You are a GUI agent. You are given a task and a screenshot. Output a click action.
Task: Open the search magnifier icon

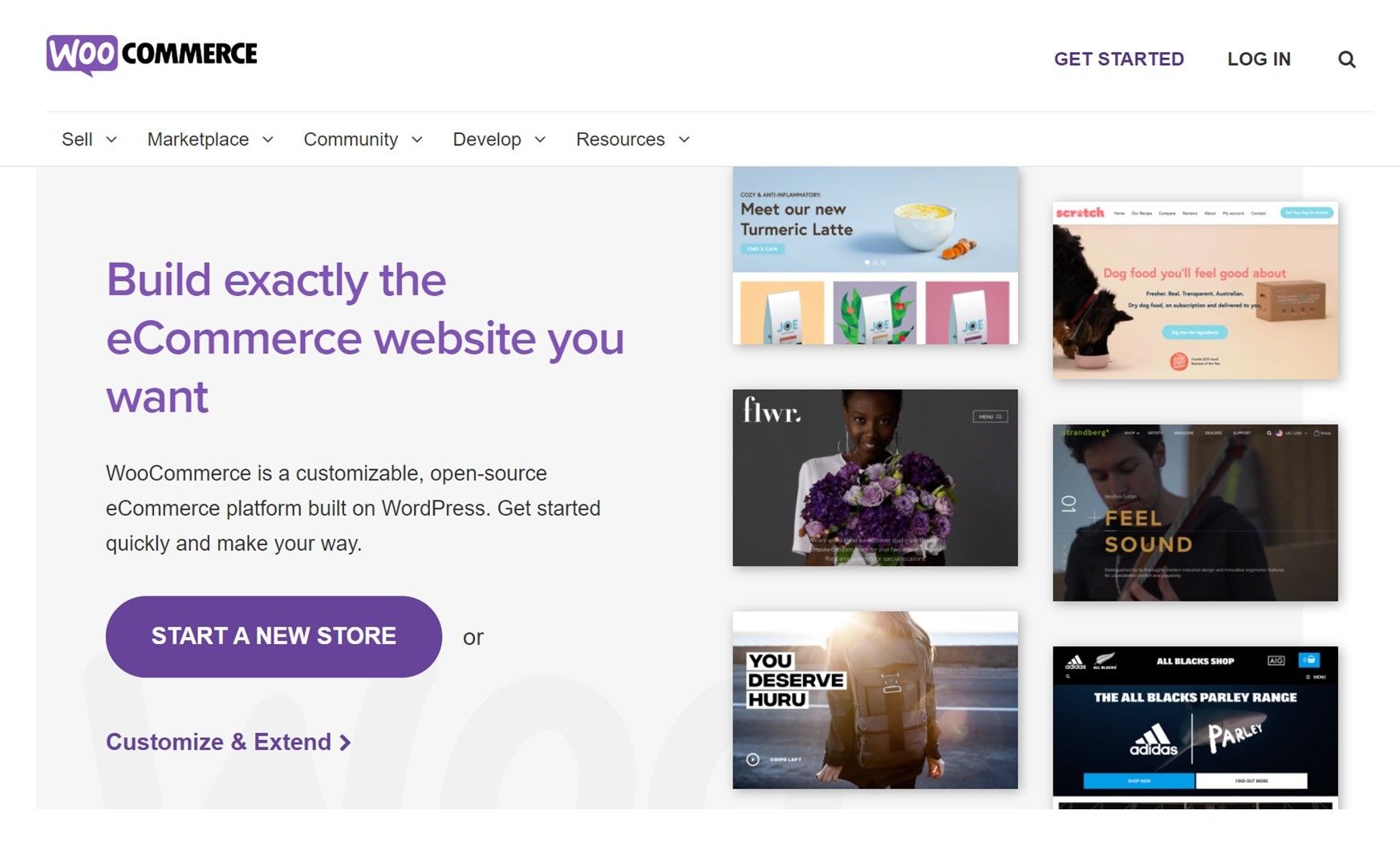tap(1346, 59)
